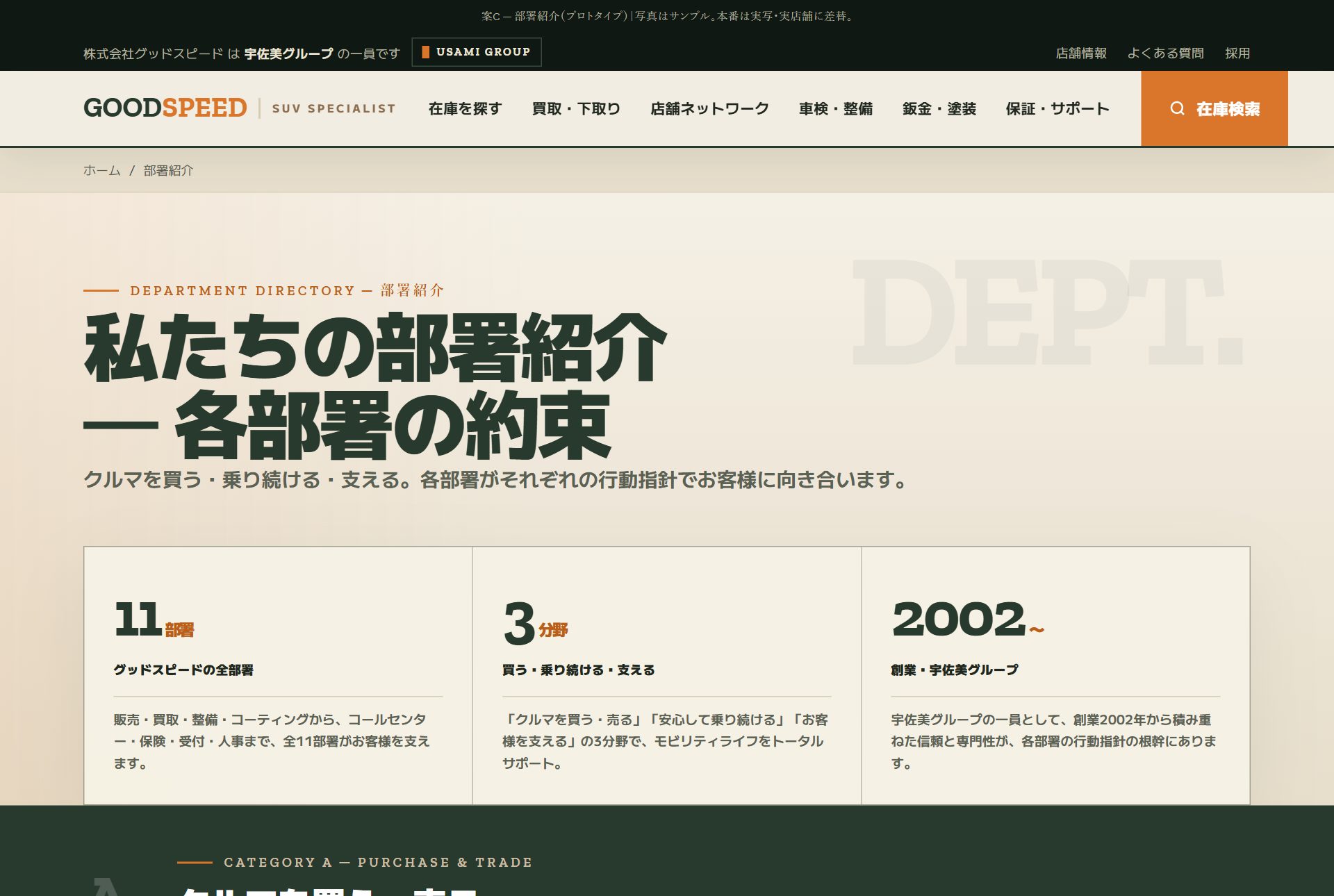Open 保証・サポート menu item
Image resolution: width=1334 pixels, height=896 pixels.
point(1057,108)
